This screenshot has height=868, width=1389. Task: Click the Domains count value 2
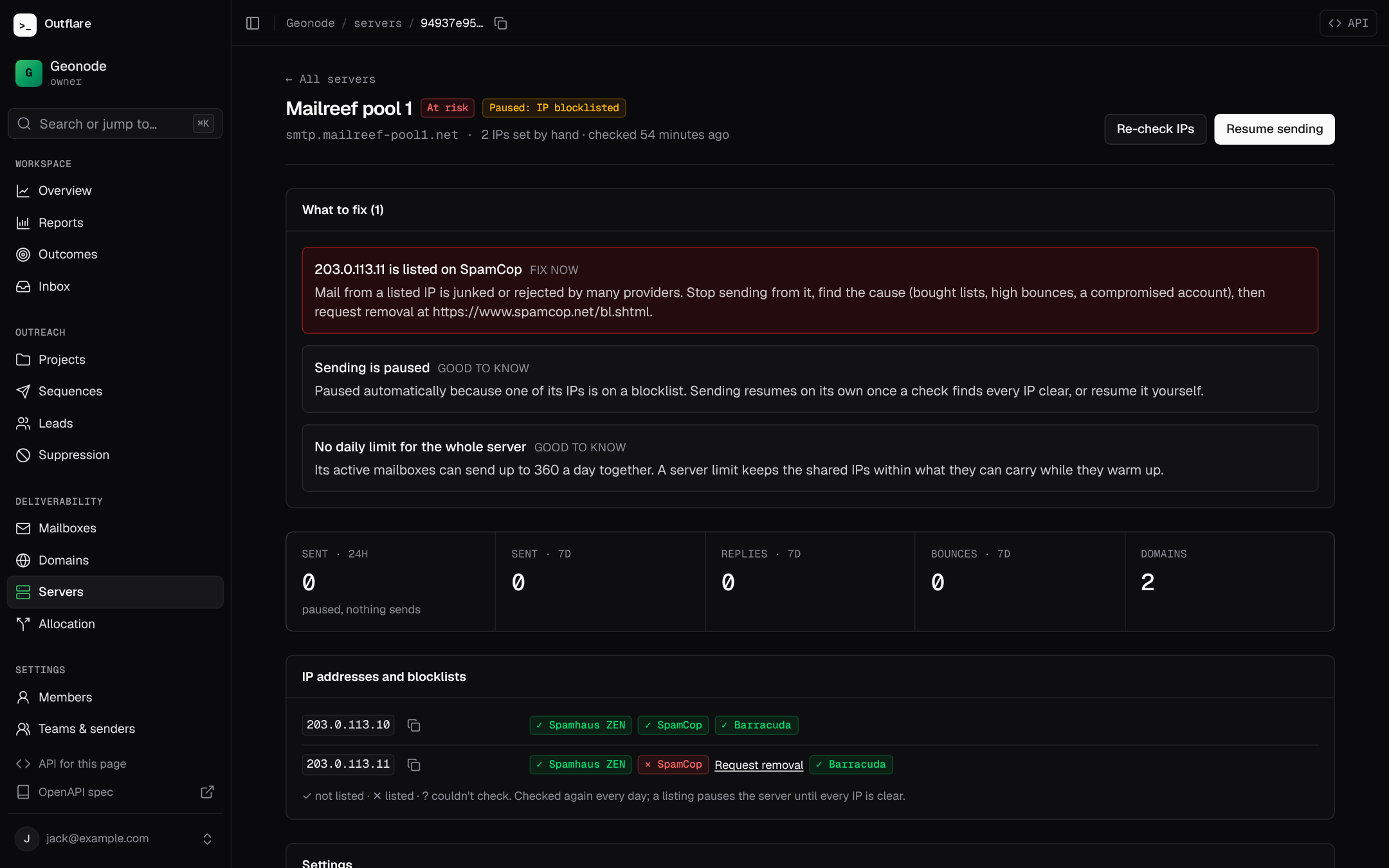pyautogui.click(x=1147, y=583)
